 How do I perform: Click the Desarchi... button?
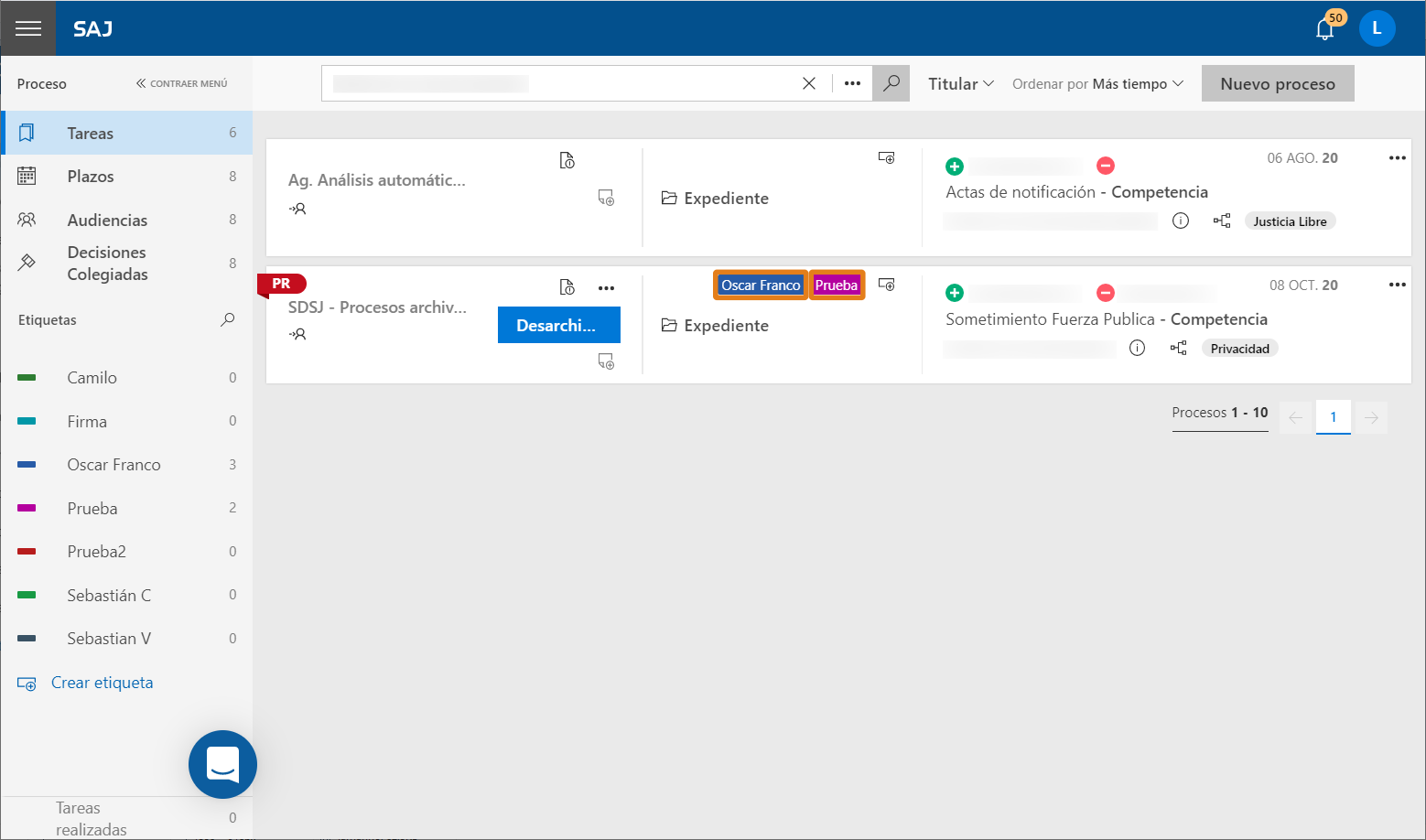click(x=559, y=325)
